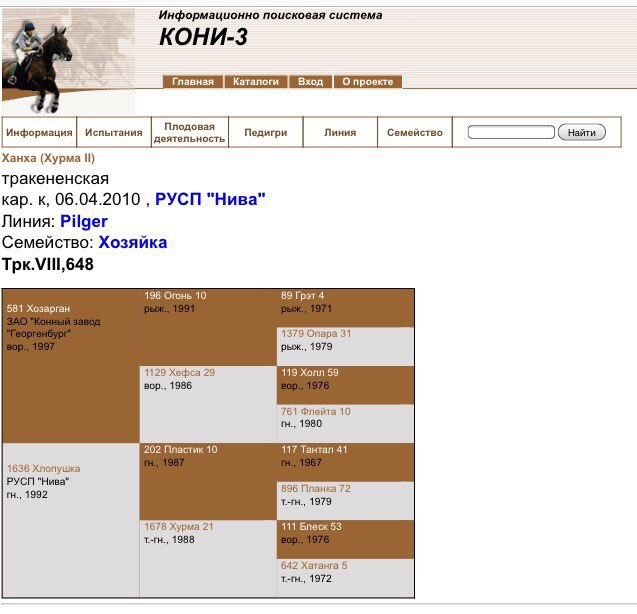Click the search text field

tap(510, 133)
